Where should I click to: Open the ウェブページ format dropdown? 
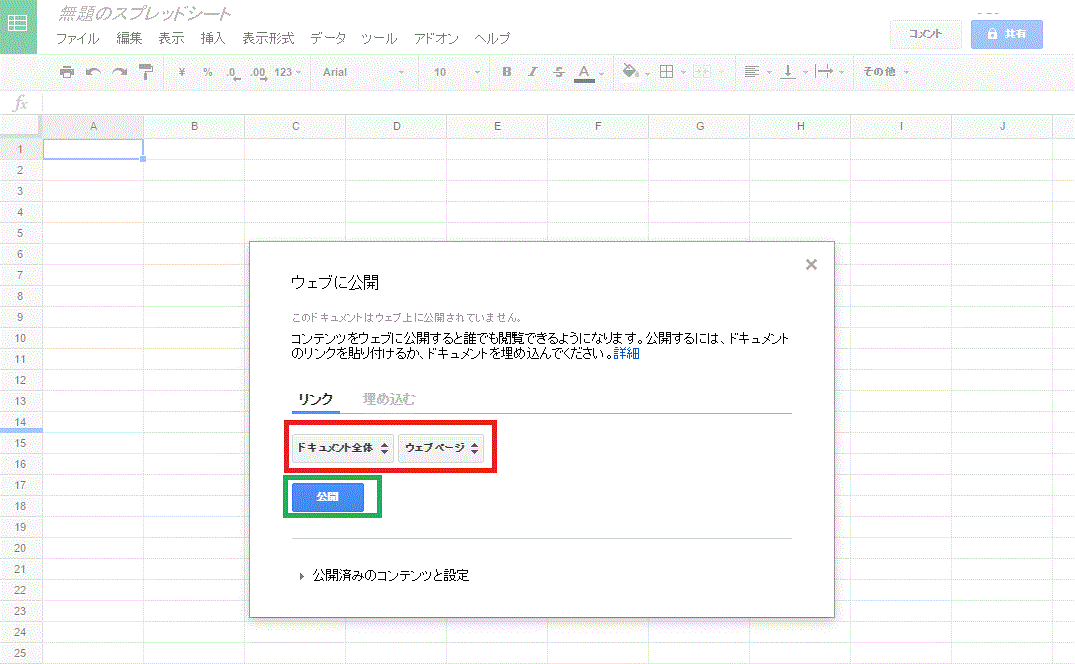tap(441, 448)
